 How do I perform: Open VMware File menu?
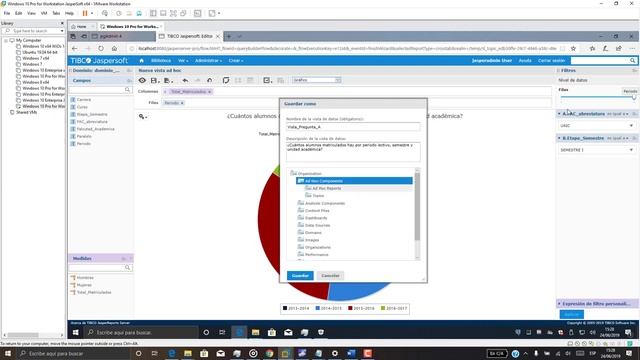[7, 13]
